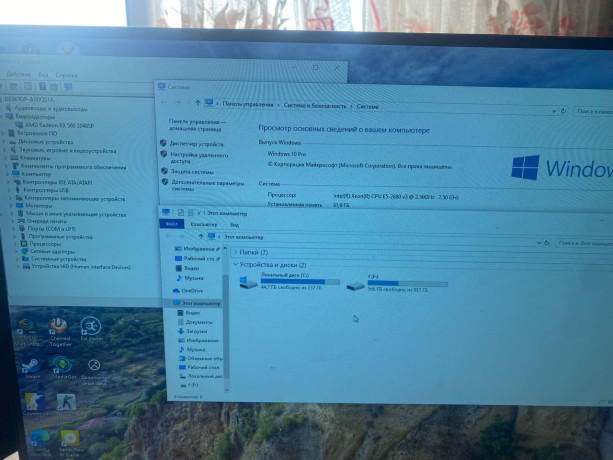Viewport: 613px width, 460px height.
Task: Select F: drive in Explorer sidebar
Action: pos(189,385)
